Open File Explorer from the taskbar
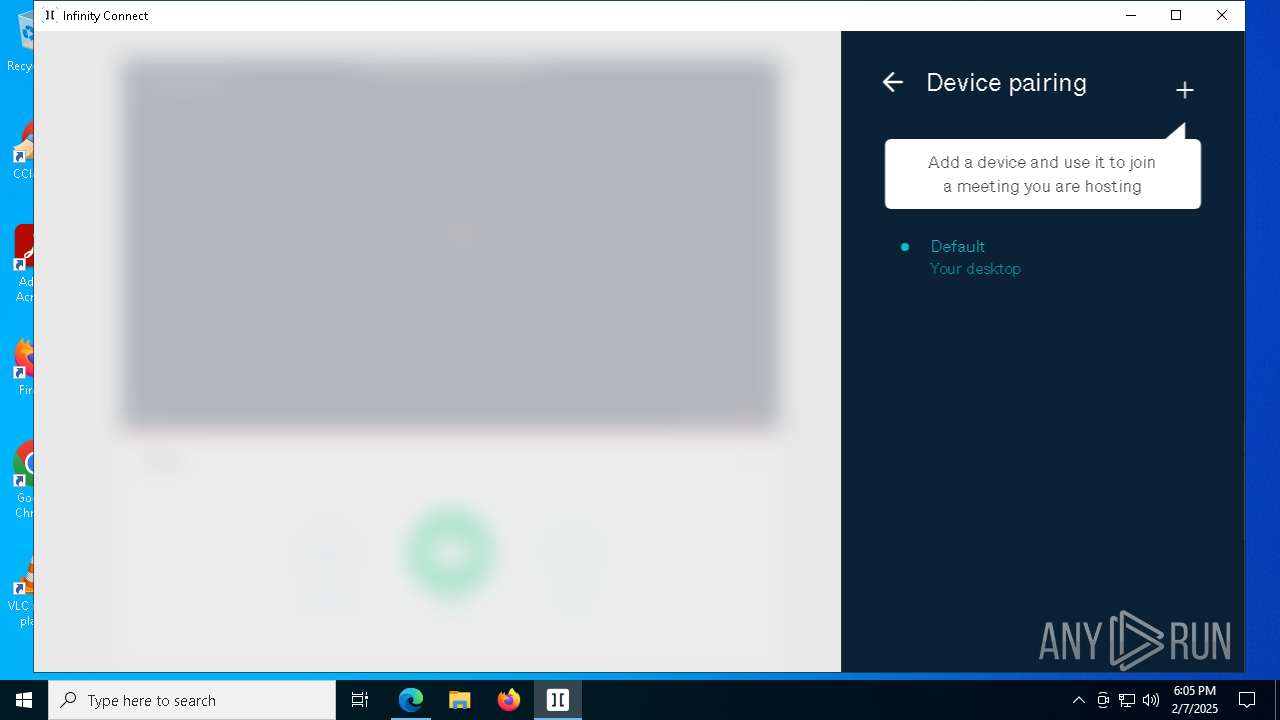This screenshot has height=720, width=1280. (x=460, y=700)
